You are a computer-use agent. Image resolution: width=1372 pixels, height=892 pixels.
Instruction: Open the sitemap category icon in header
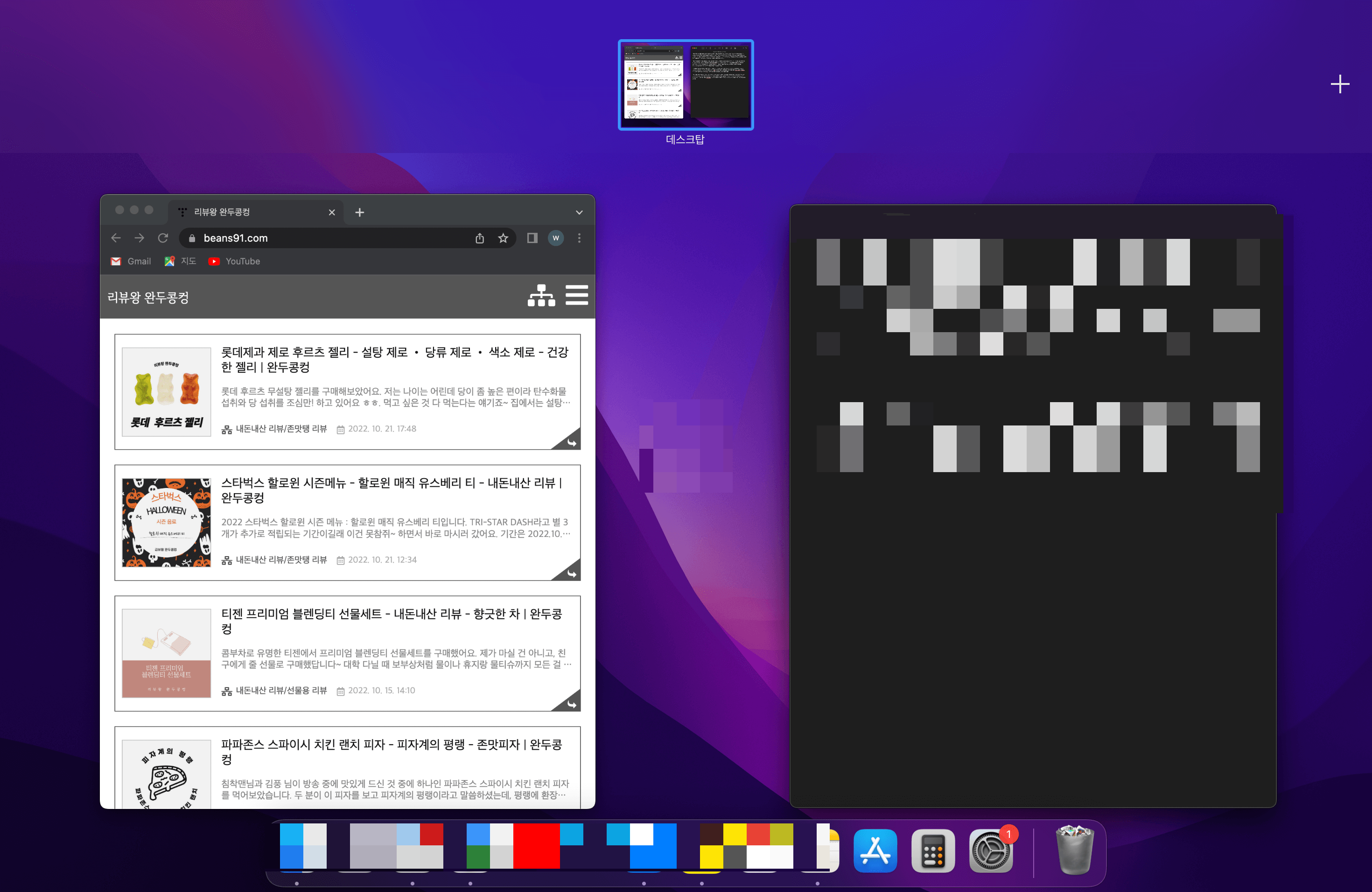[541, 295]
